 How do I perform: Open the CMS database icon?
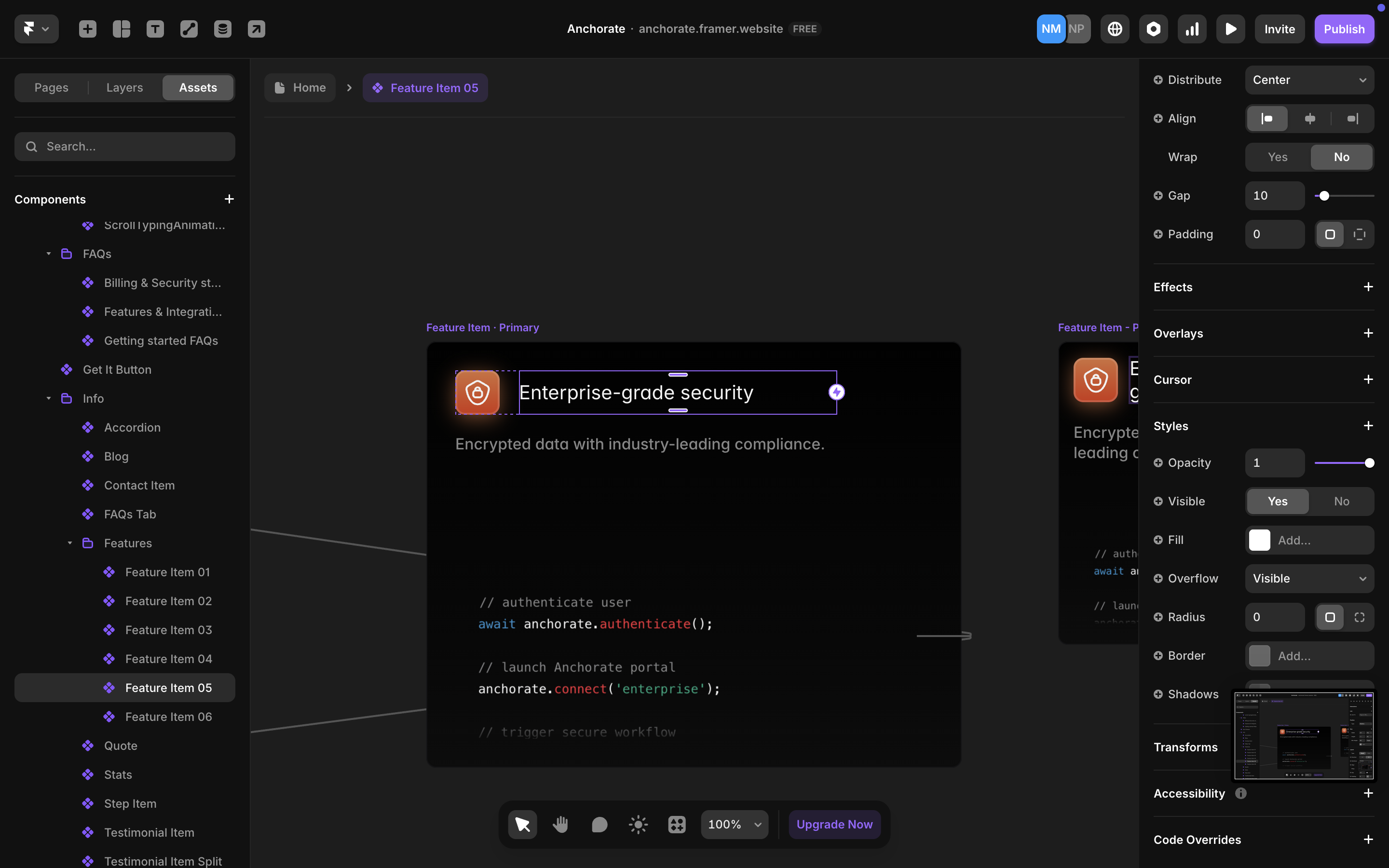pyautogui.click(x=223, y=29)
